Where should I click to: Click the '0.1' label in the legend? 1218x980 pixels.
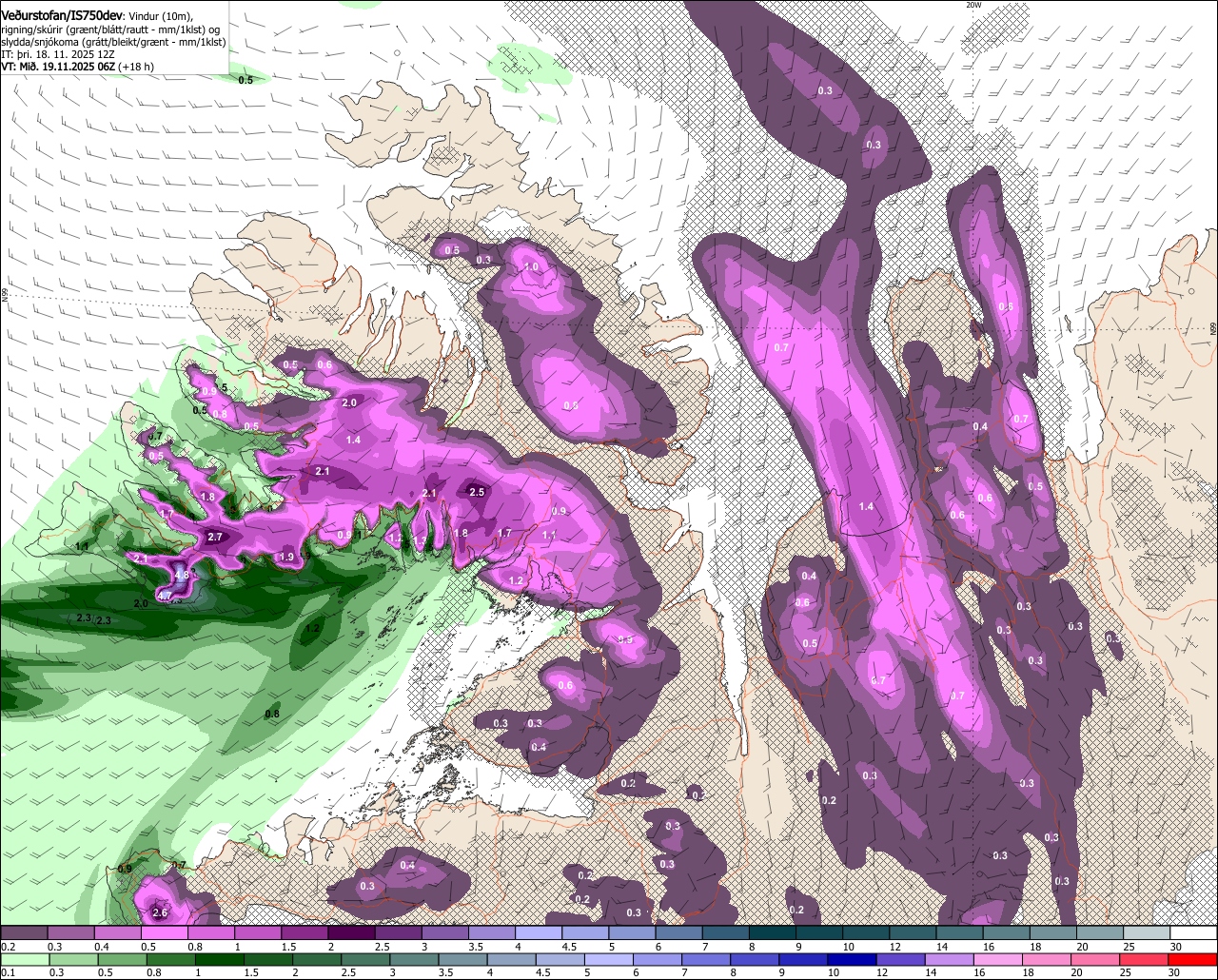click(8, 973)
